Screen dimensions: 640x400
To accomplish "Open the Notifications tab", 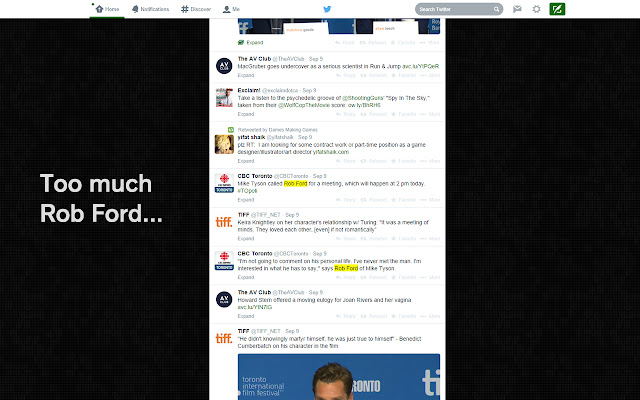I will click(150, 9).
